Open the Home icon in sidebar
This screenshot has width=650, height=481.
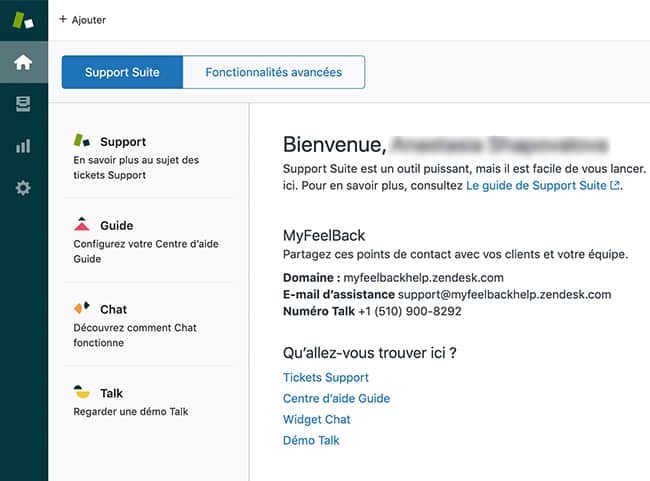pyautogui.click(x=23, y=62)
